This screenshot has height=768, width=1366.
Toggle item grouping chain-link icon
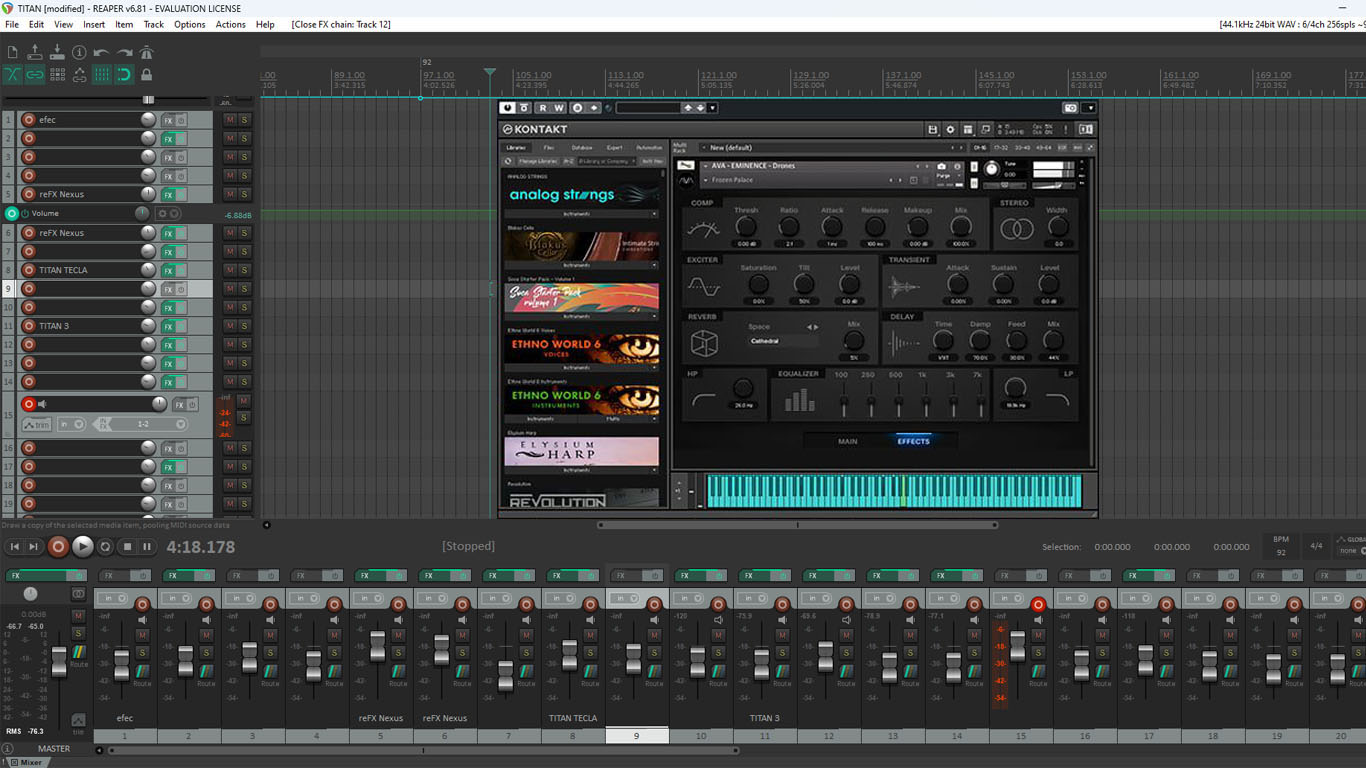[x=35, y=74]
